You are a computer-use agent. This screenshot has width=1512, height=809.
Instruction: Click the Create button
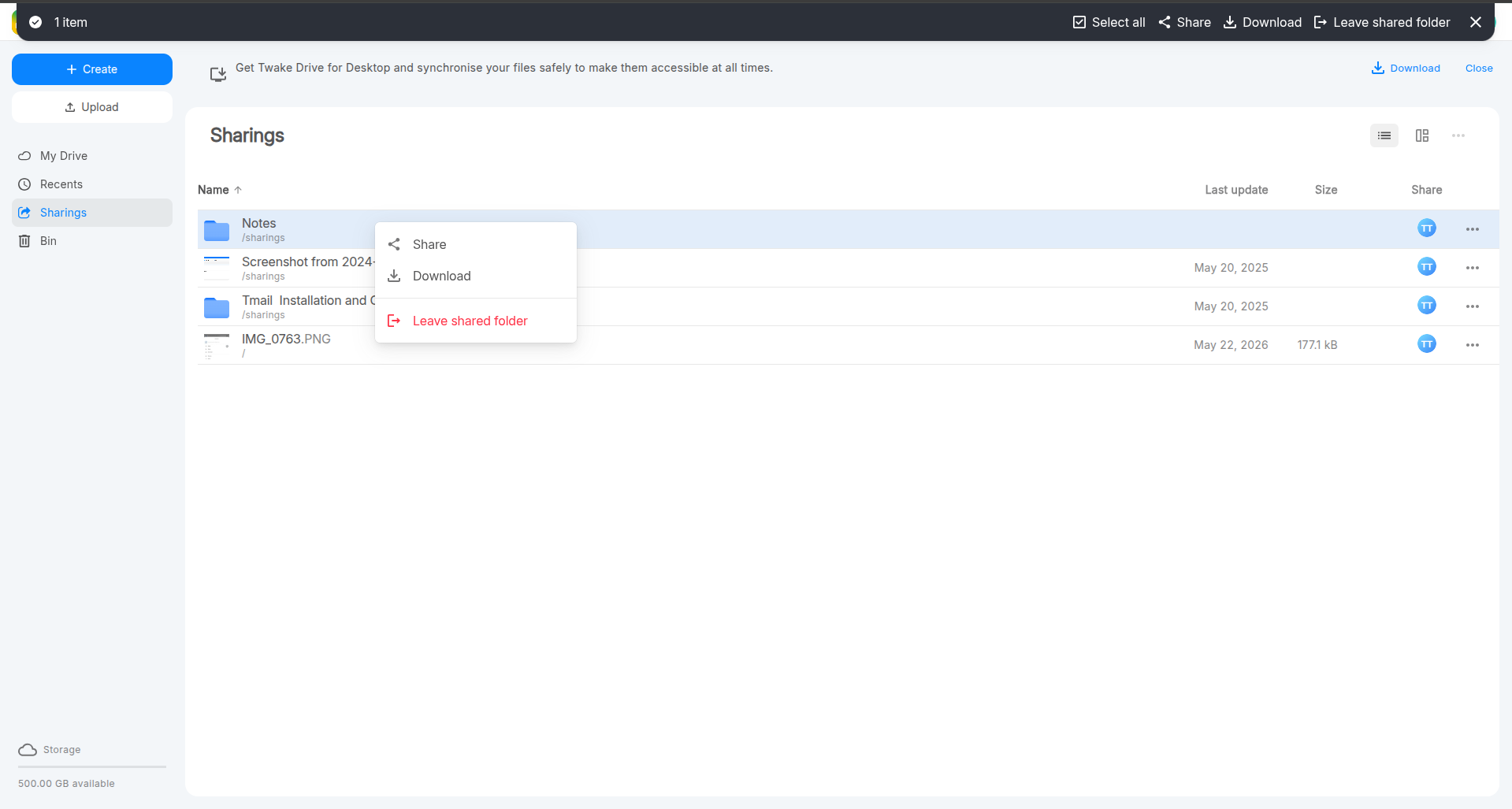click(x=92, y=69)
